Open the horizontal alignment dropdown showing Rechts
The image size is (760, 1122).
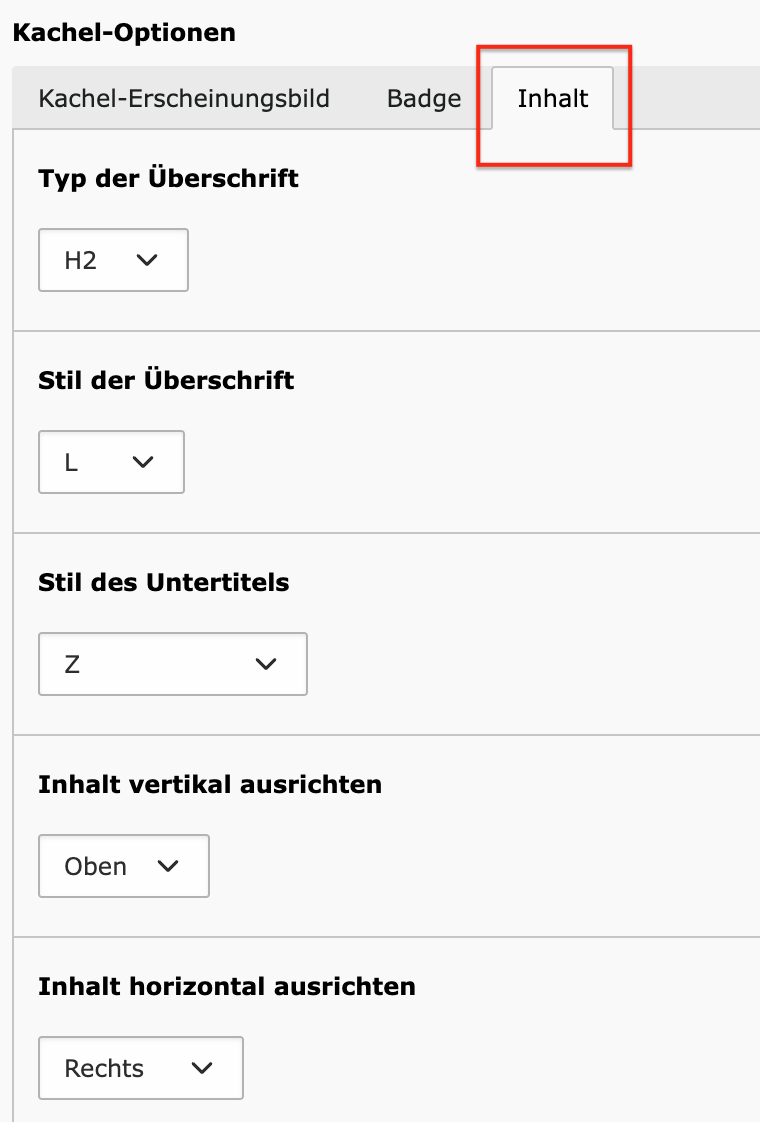click(x=140, y=1068)
